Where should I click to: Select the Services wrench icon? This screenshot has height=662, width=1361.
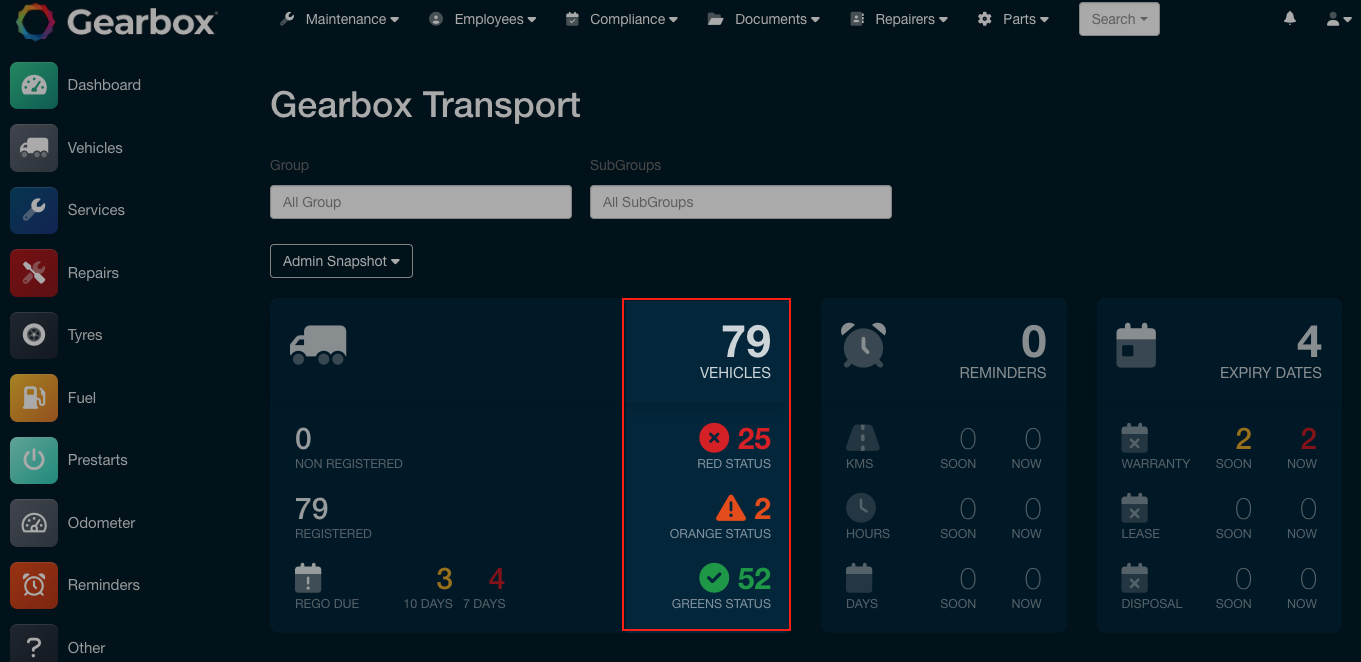tap(34, 210)
